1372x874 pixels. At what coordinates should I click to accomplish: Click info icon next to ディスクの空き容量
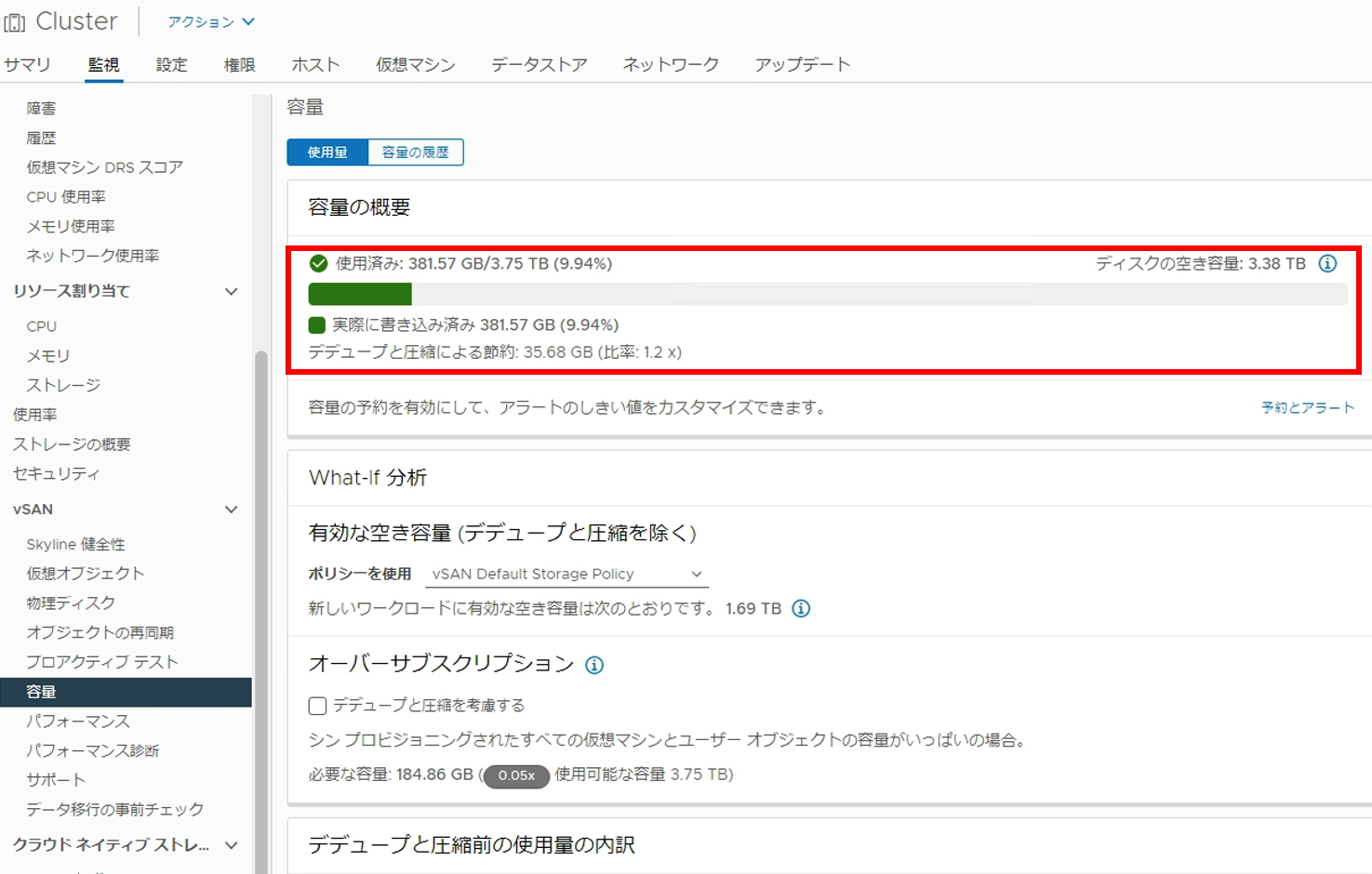click(1327, 264)
